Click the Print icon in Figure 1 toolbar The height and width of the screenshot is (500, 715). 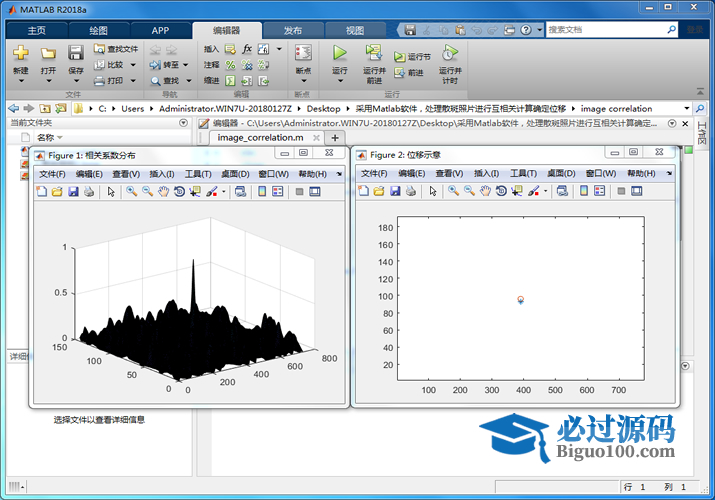[x=89, y=191]
